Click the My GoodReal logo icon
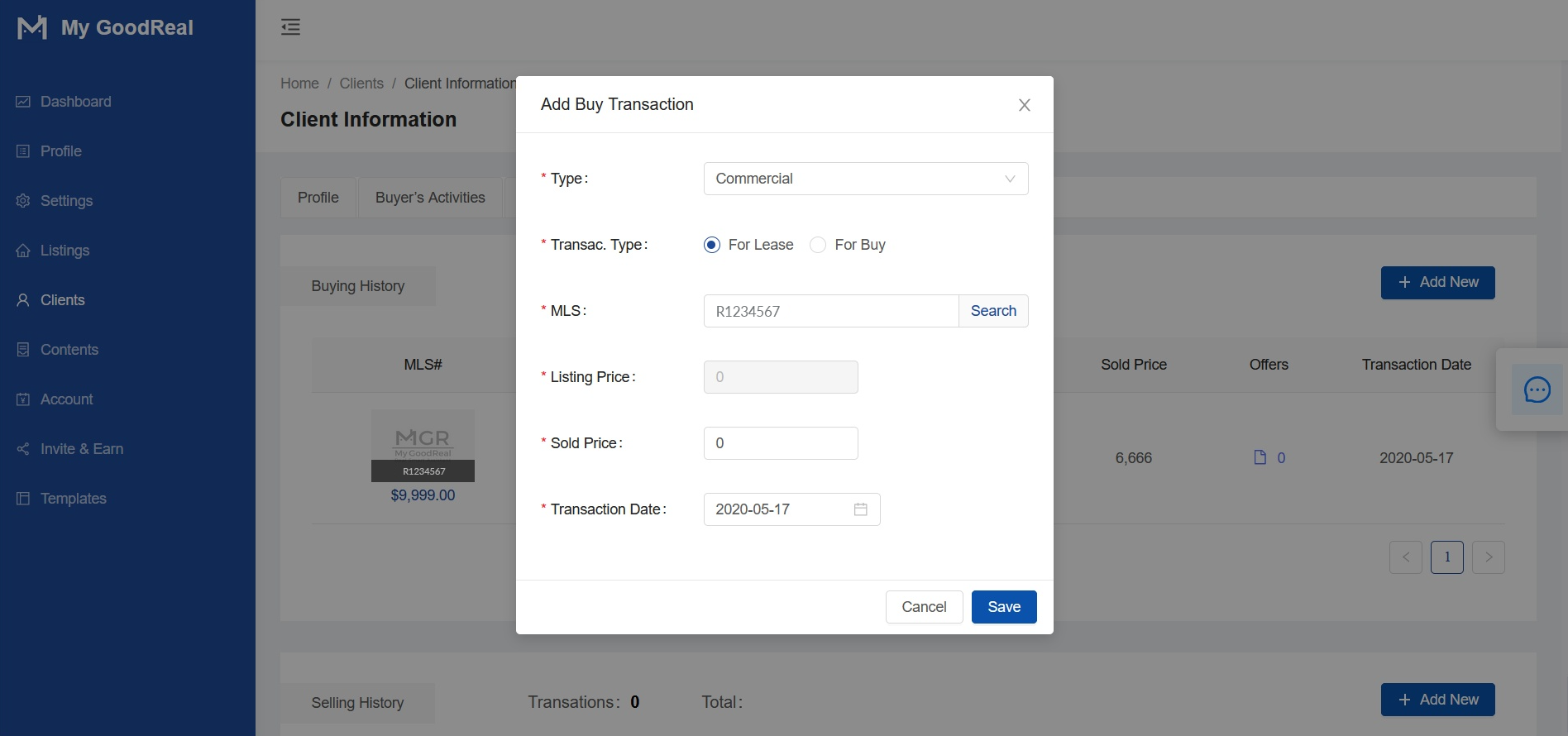The width and height of the screenshot is (1568, 736). pos(32,27)
